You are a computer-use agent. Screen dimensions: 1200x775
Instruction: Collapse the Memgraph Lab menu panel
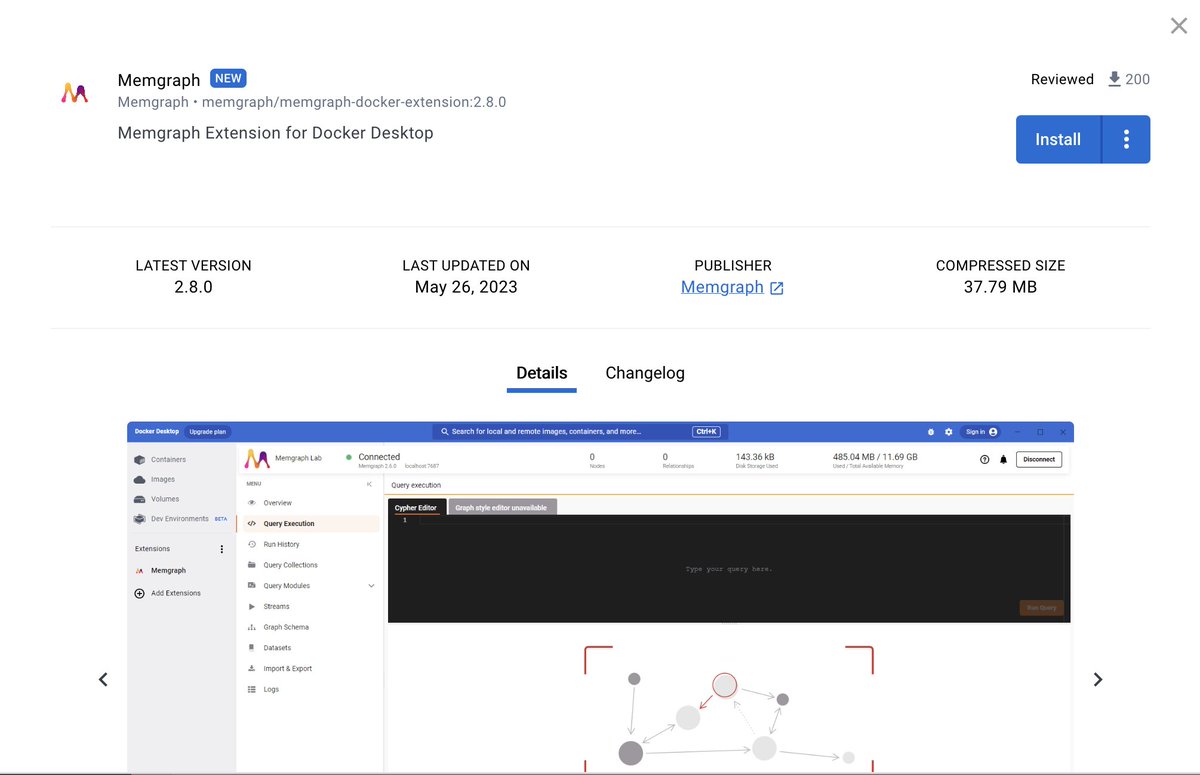pos(369,484)
